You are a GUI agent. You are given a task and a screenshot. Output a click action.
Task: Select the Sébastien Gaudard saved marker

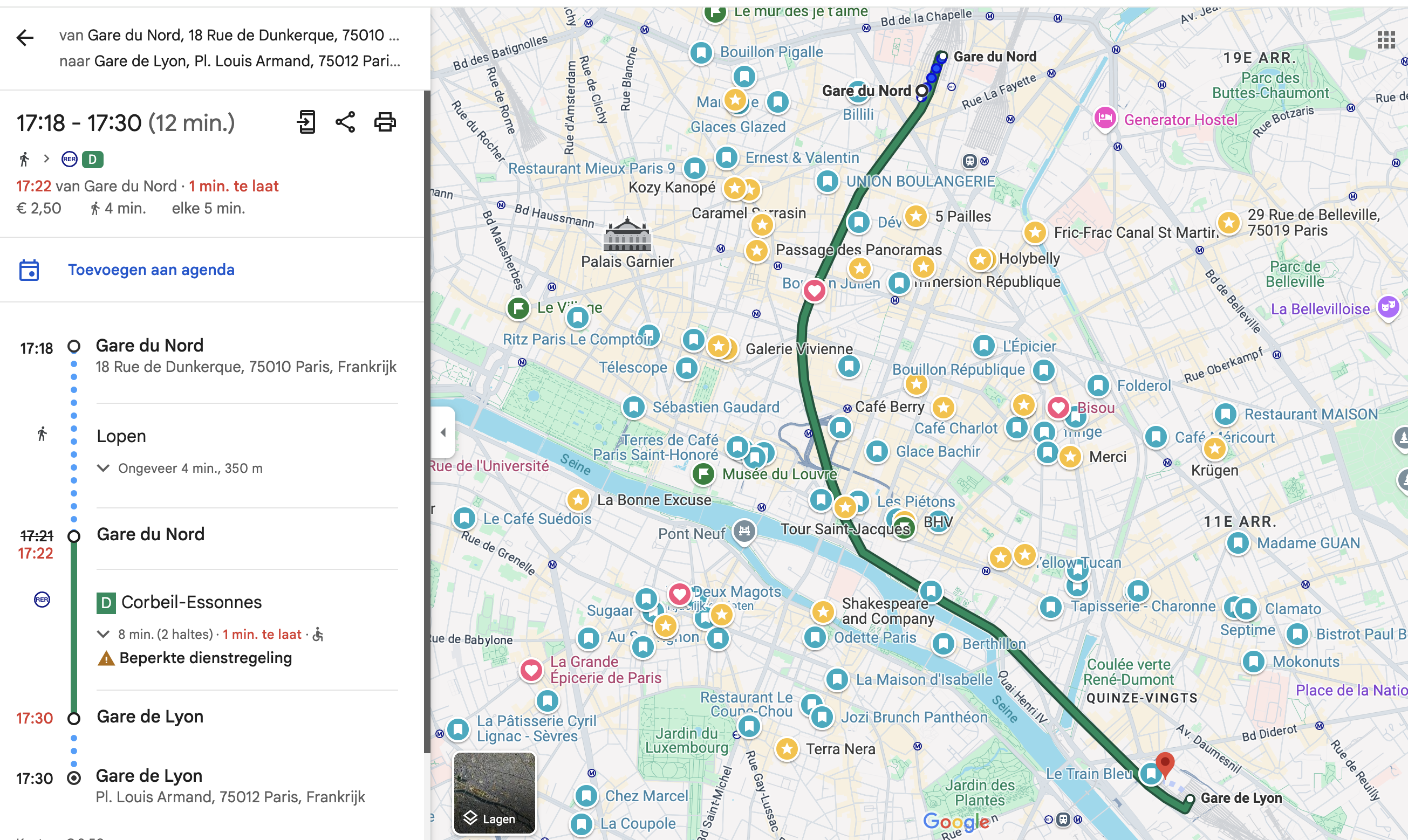(x=633, y=407)
